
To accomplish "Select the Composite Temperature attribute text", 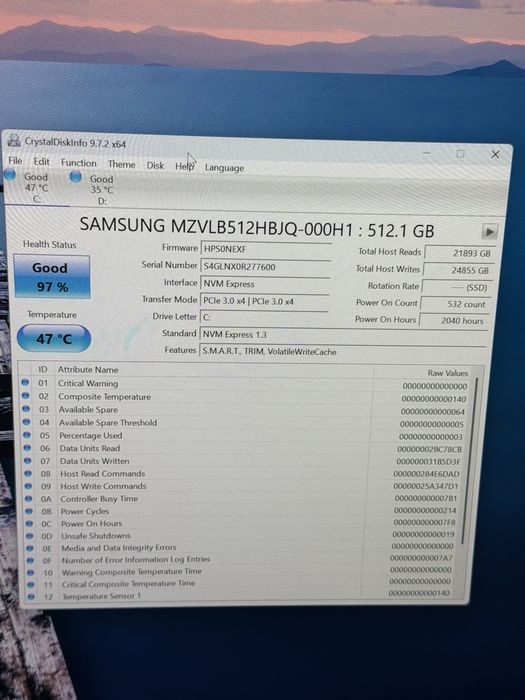I will [x=104, y=396].
